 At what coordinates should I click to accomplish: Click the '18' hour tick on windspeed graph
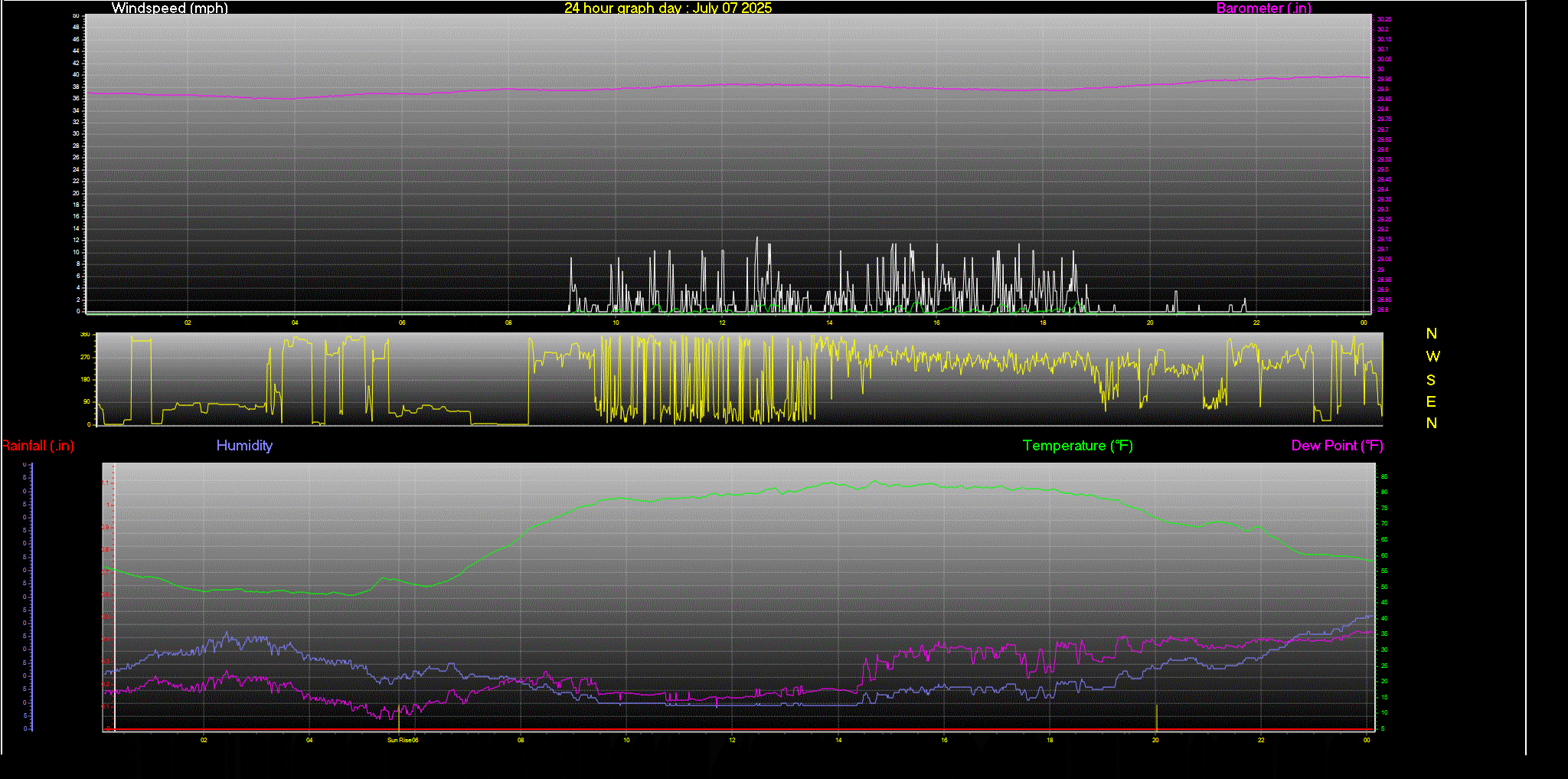1043,322
